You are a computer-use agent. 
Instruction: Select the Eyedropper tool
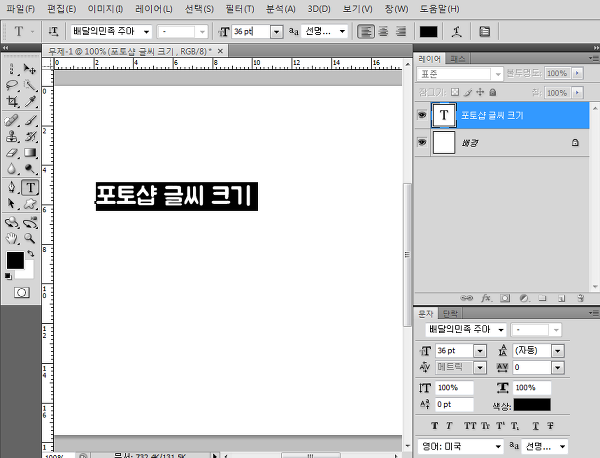[30, 101]
